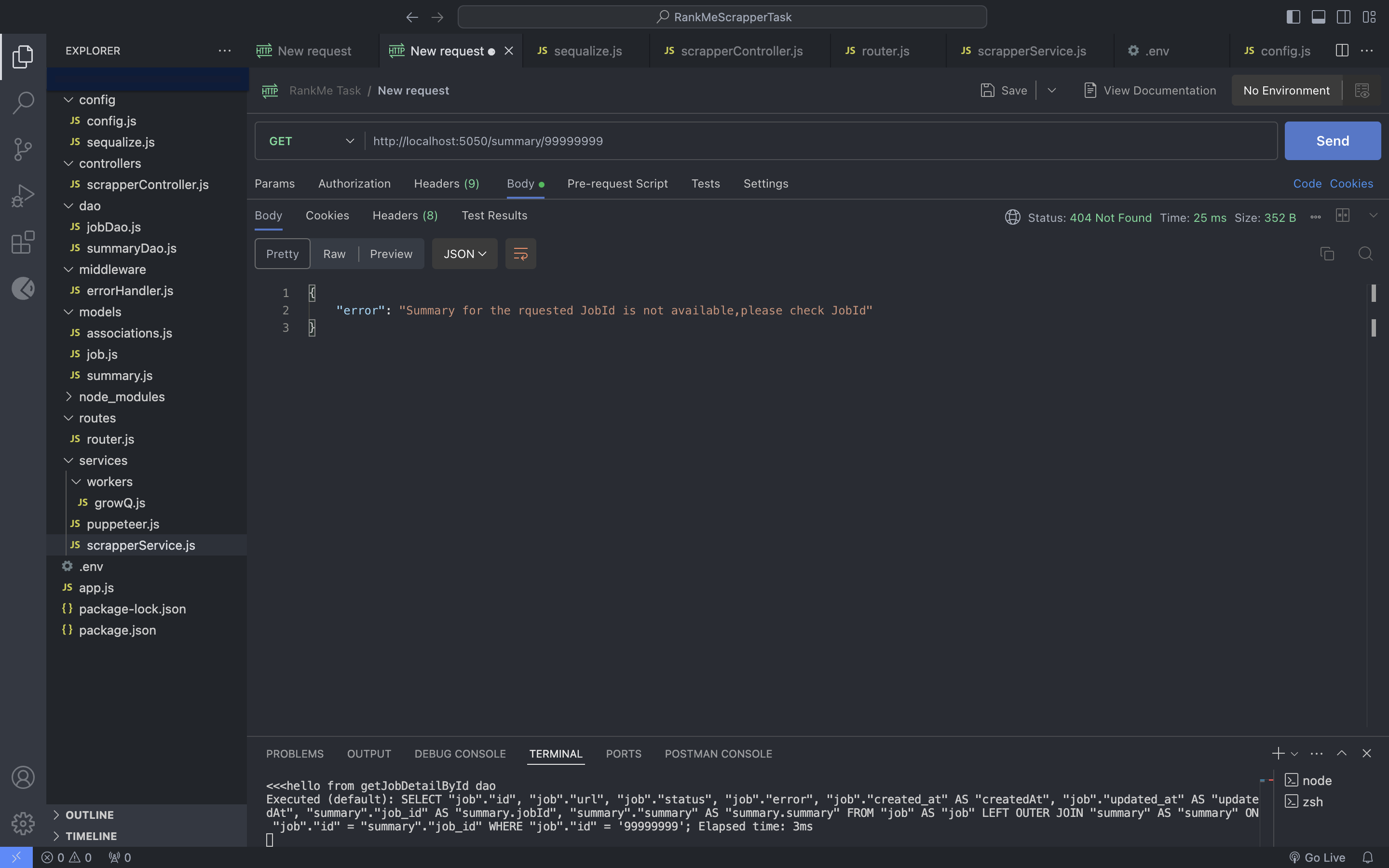
Task: Copy the response body with copy icon
Action: 1327,254
